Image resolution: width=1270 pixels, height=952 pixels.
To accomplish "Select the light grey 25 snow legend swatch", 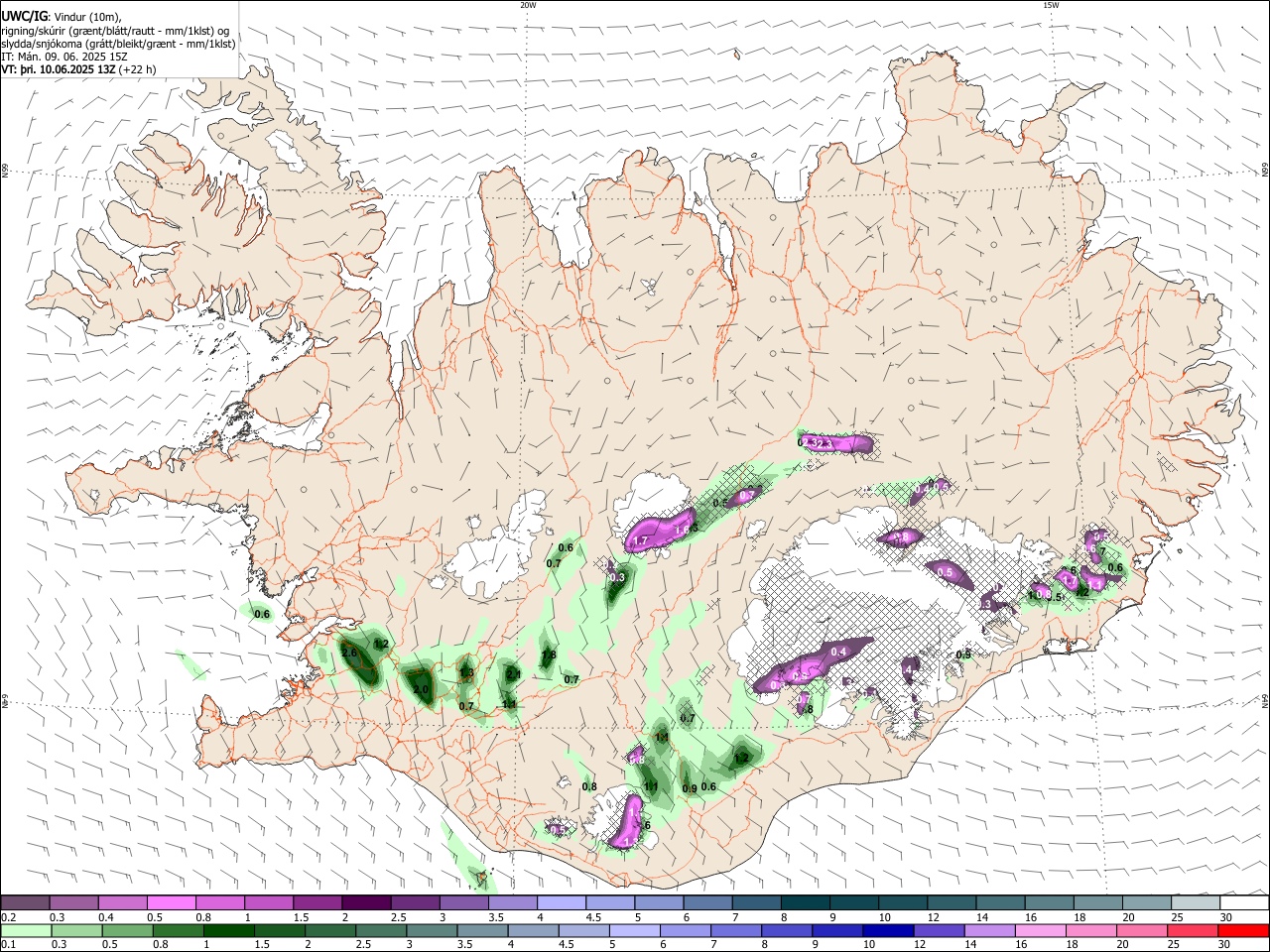I will (1197, 903).
